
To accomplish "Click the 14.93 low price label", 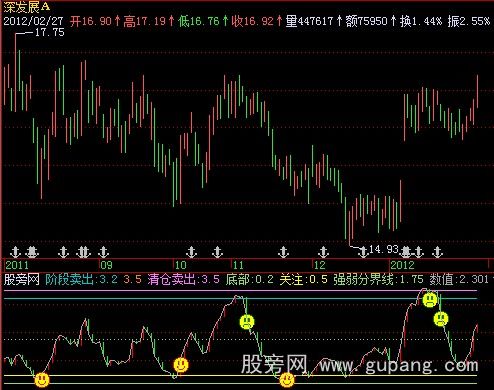I will click(x=384, y=249).
